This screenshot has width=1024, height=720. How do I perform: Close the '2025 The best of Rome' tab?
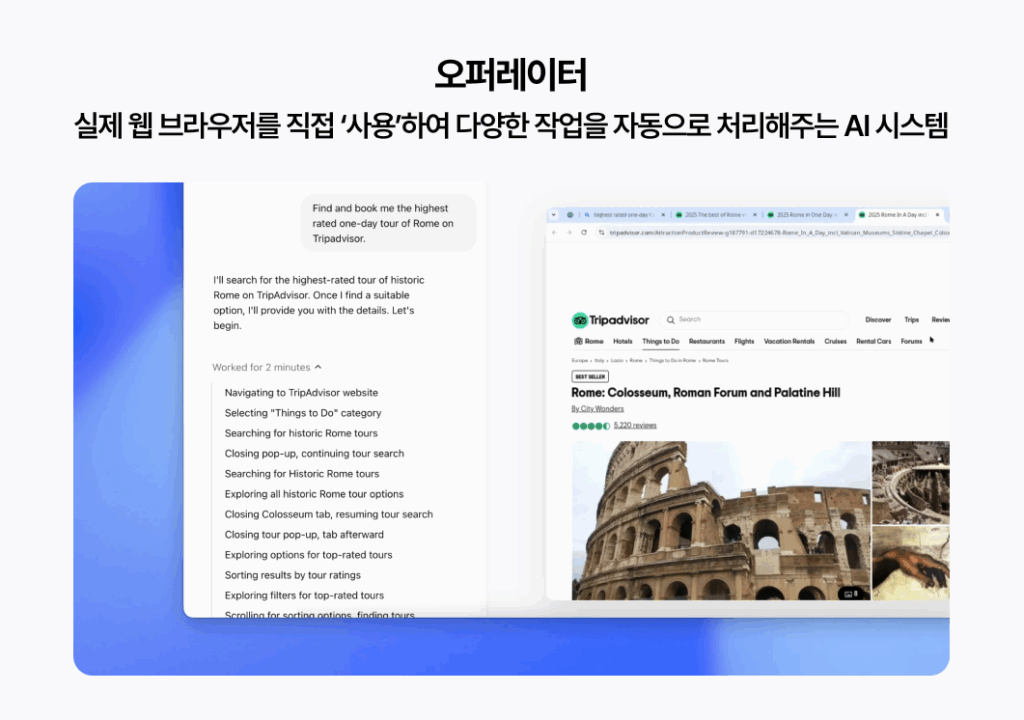(x=755, y=214)
